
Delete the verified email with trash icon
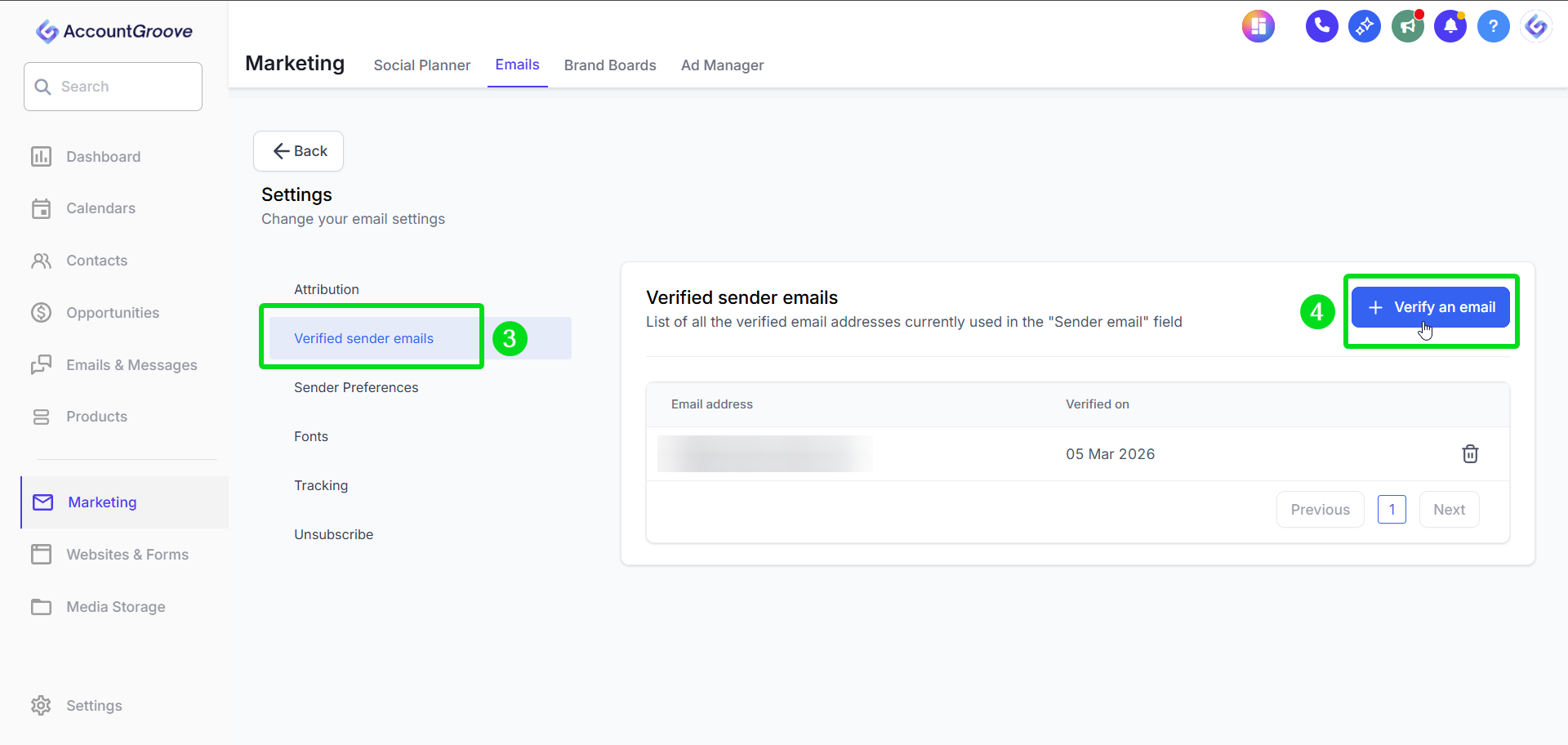(1470, 454)
